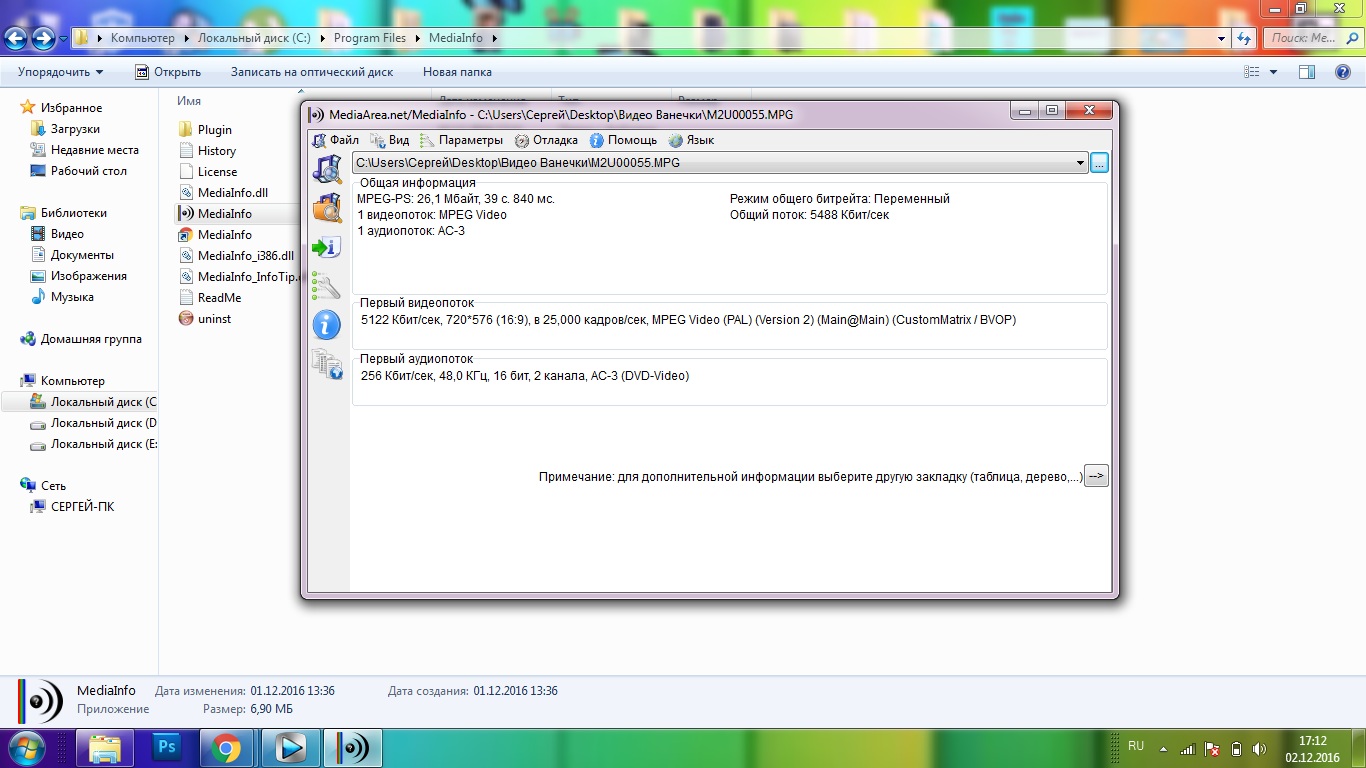Open the Документы library

71,254
